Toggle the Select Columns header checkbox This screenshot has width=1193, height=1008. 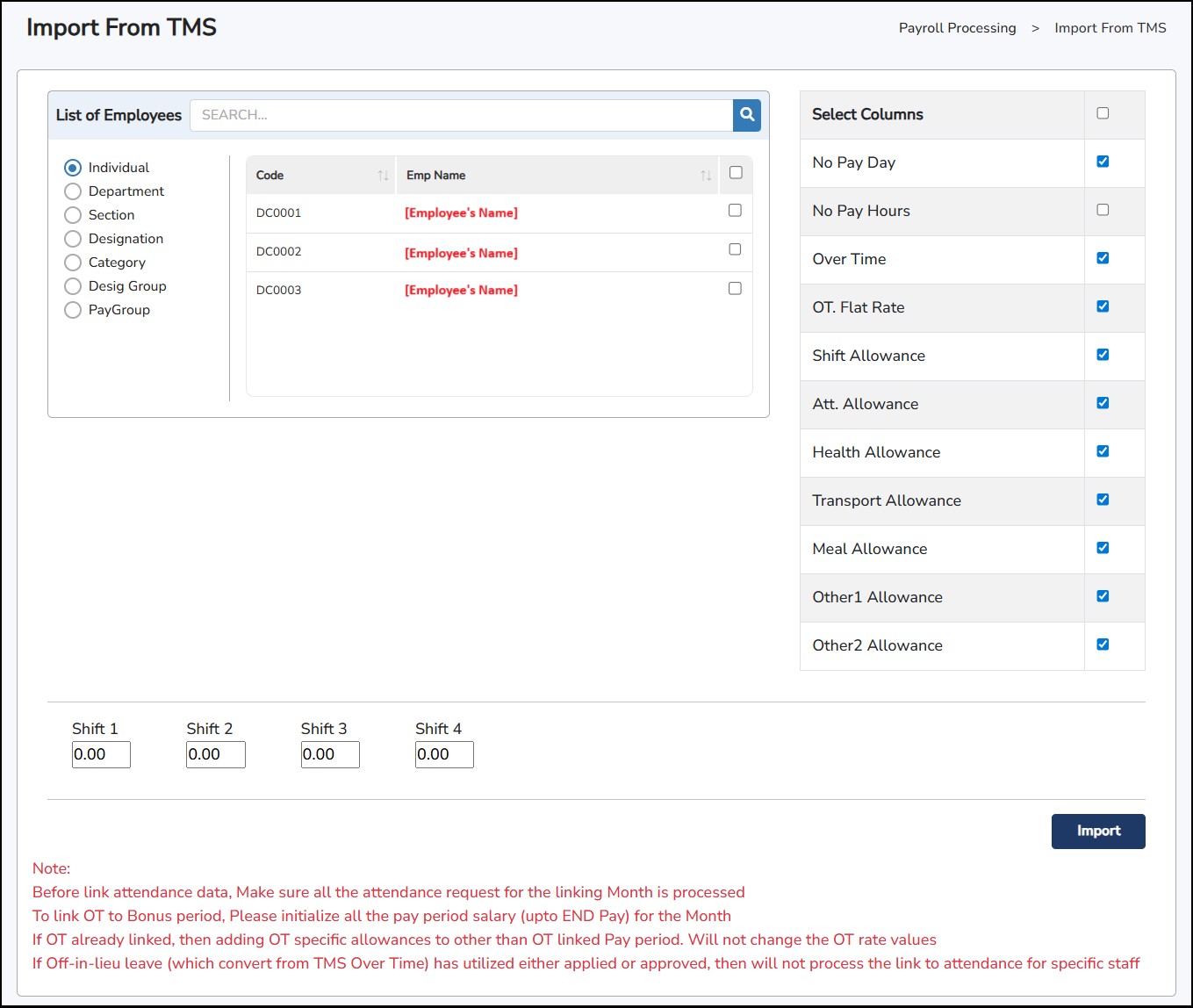coord(1103,113)
